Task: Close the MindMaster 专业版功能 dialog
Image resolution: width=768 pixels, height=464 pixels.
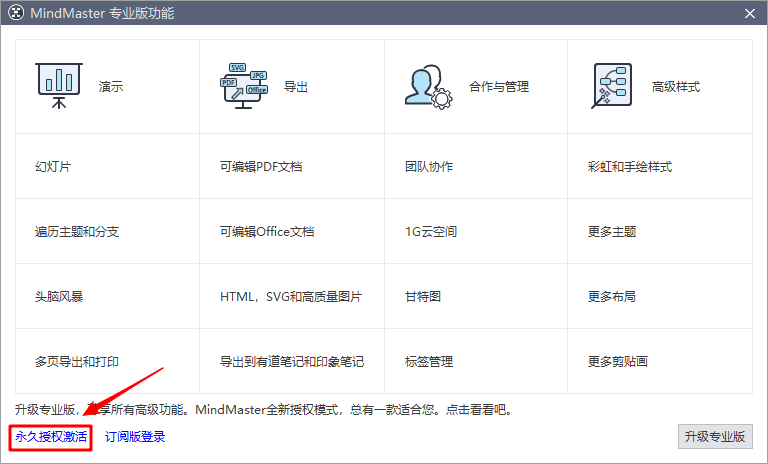Action: click(x=750, y=13)
